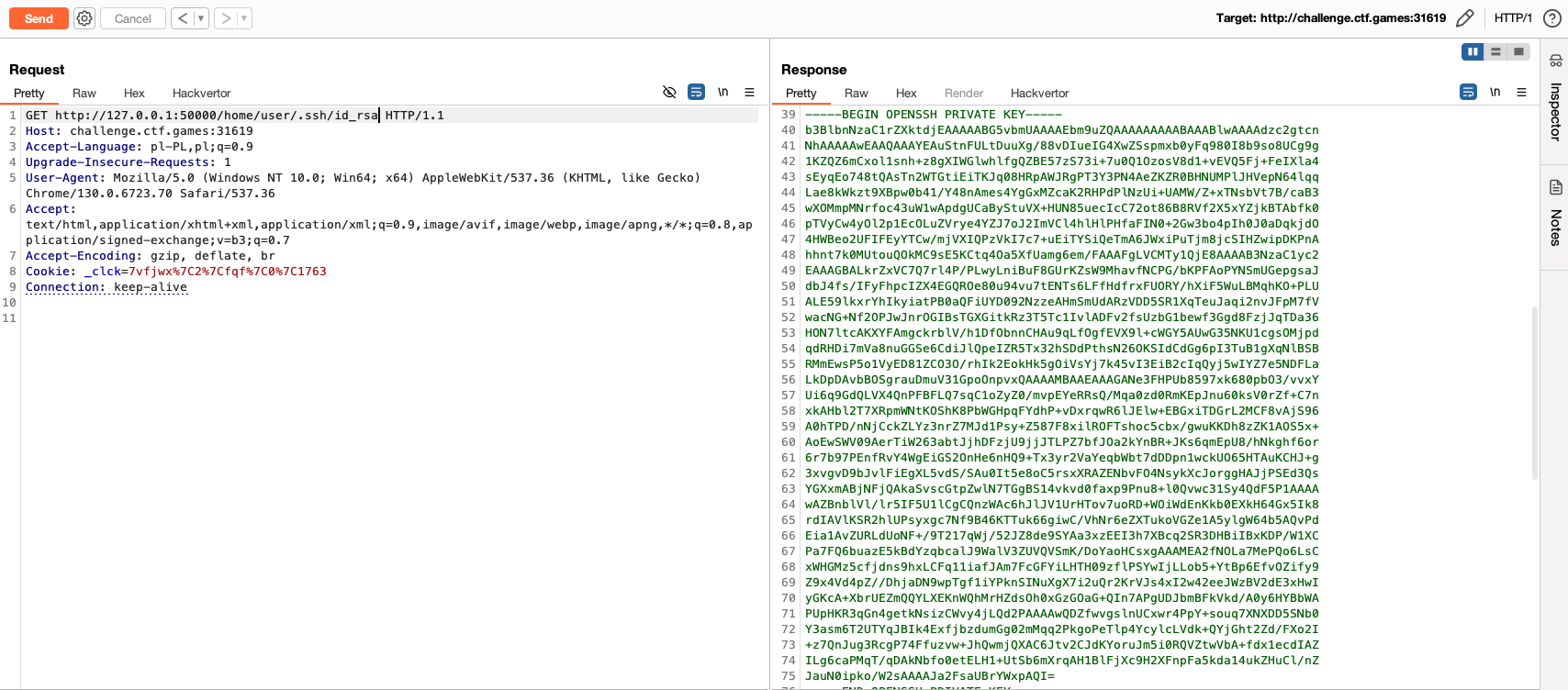This screenshot has width=1568, height=690.
Task: Toggle show newline characters in Request
Action: (x=723, y=92)
